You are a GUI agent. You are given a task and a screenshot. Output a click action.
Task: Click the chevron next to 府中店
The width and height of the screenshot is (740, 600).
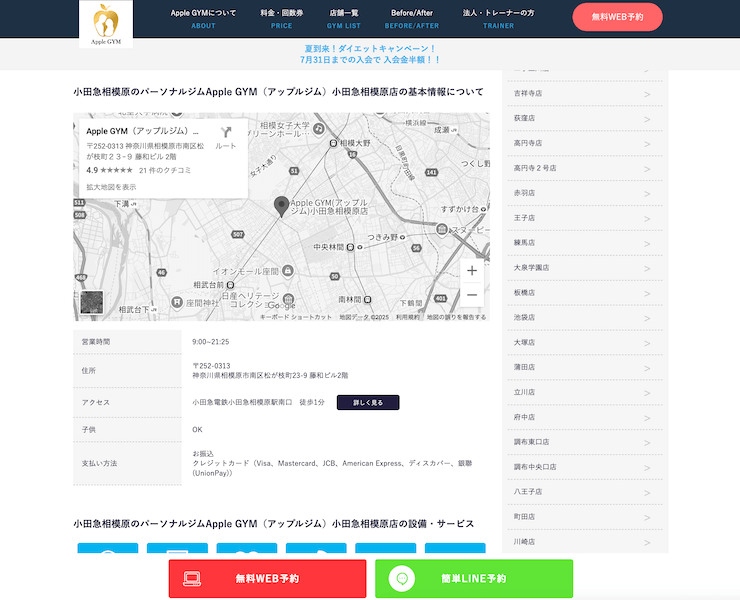click(647, 418)
